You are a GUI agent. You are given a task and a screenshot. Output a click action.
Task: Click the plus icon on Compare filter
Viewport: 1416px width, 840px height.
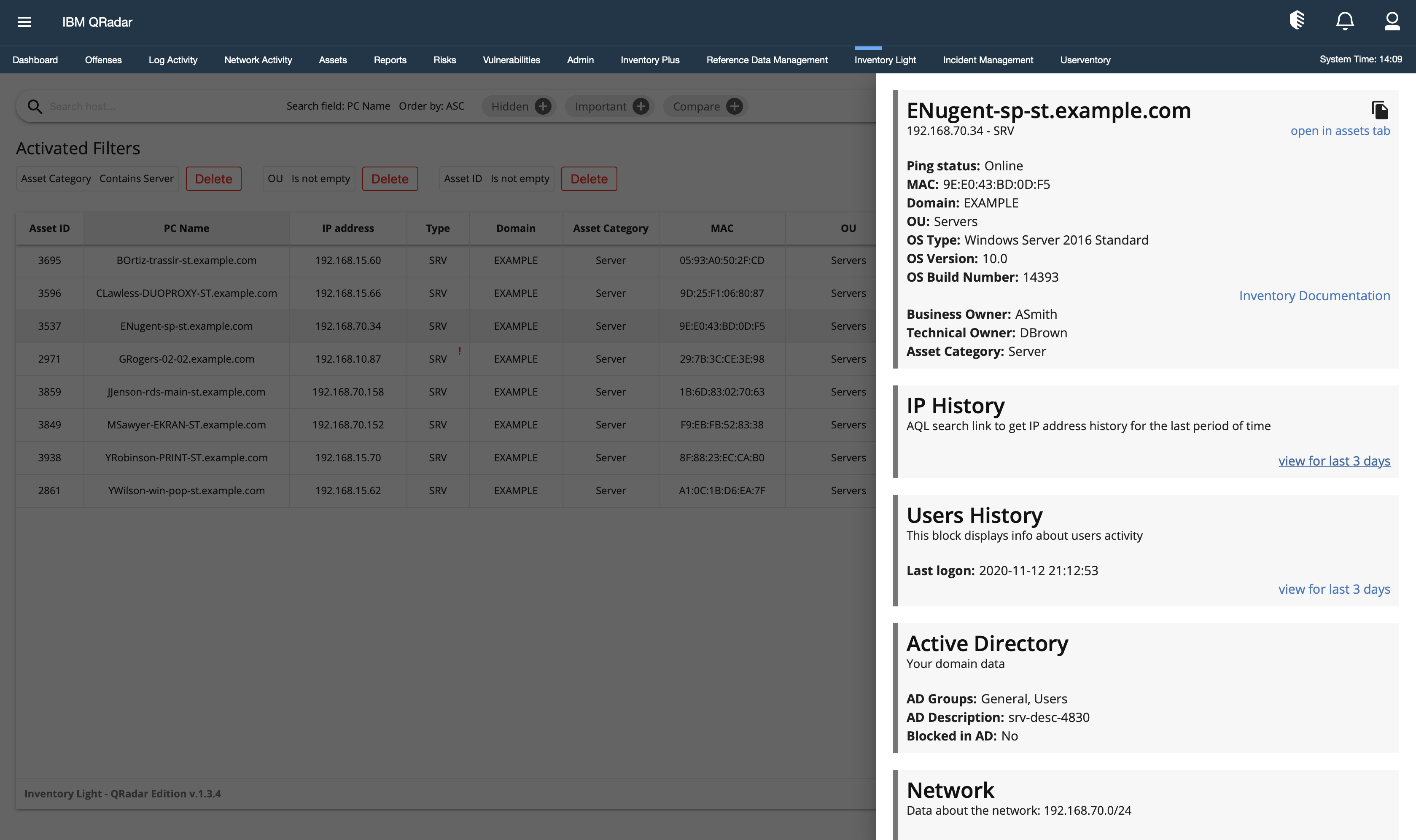click(x=734, y=106)
